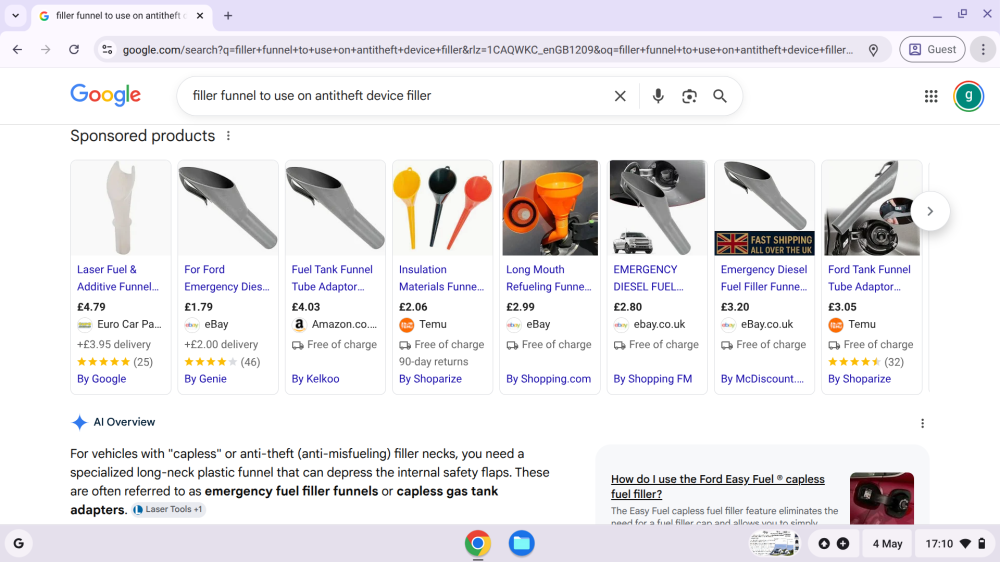Open the clock and status tray
This screenshot has width=1000, height=562.
tap(955, 544)
